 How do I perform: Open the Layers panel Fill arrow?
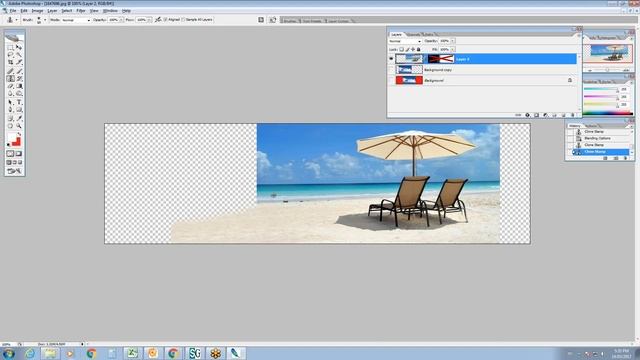pyautogui.click(x=453, y=49)
